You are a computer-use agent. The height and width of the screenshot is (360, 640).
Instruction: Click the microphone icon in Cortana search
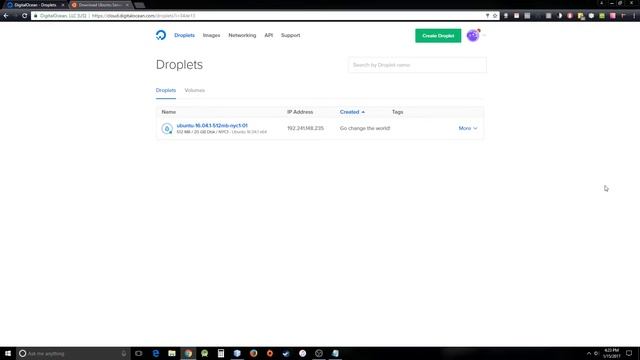point(124,353)
